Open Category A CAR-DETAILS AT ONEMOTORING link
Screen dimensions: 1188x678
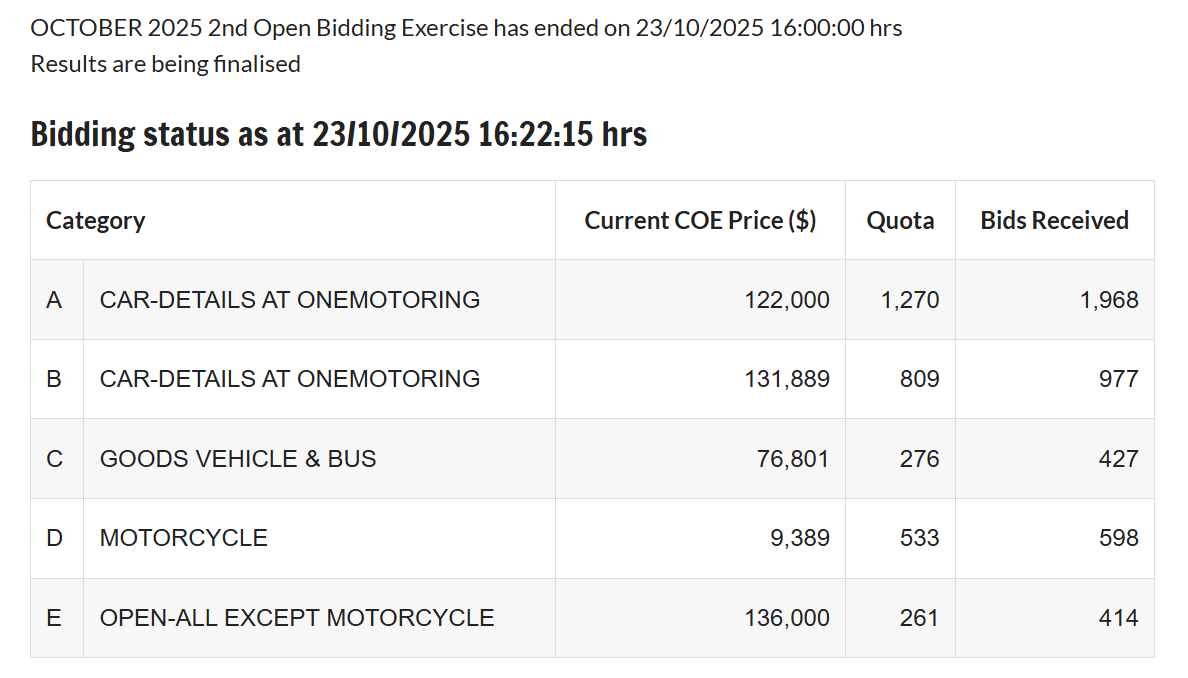[x=290, y=299]
